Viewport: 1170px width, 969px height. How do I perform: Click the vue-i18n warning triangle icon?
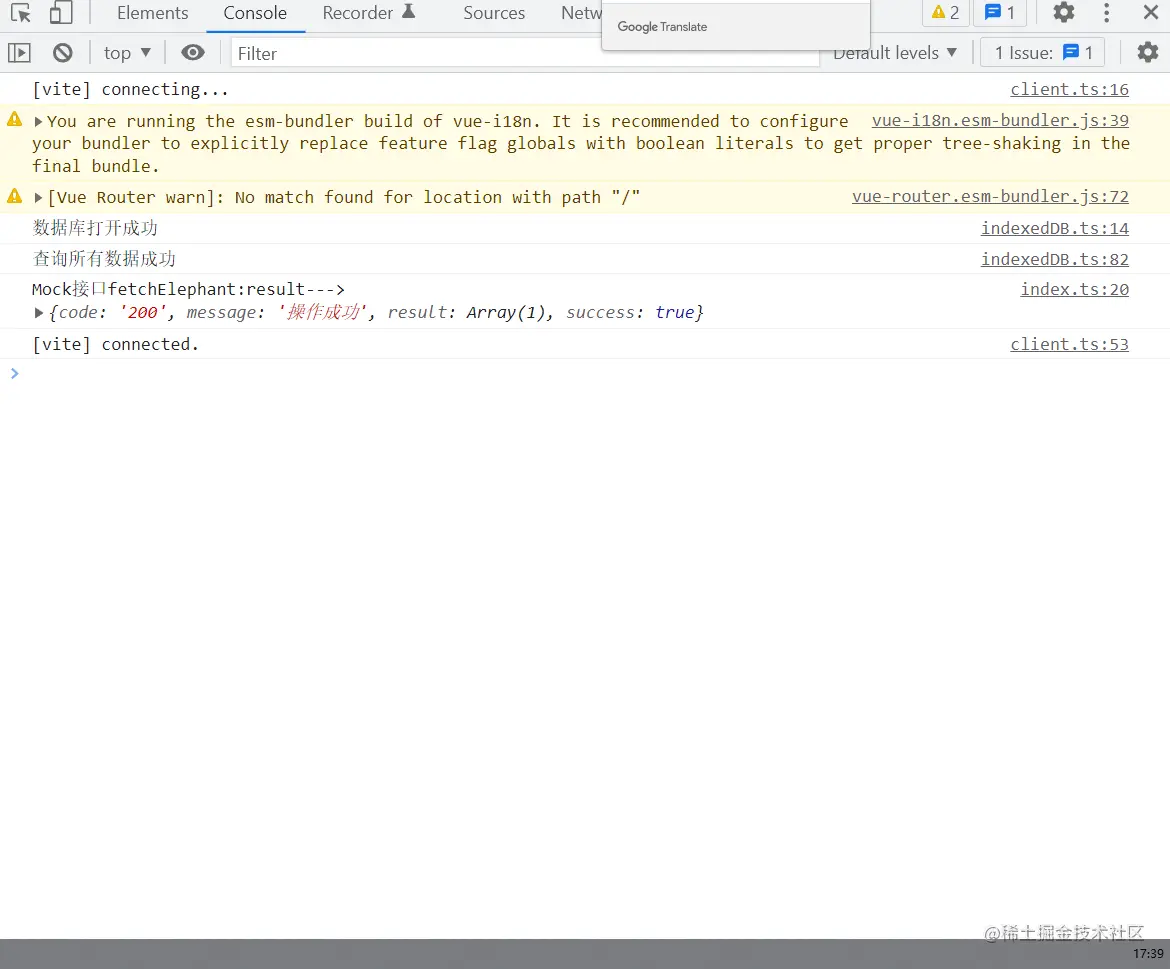click(x=14, y=119)
